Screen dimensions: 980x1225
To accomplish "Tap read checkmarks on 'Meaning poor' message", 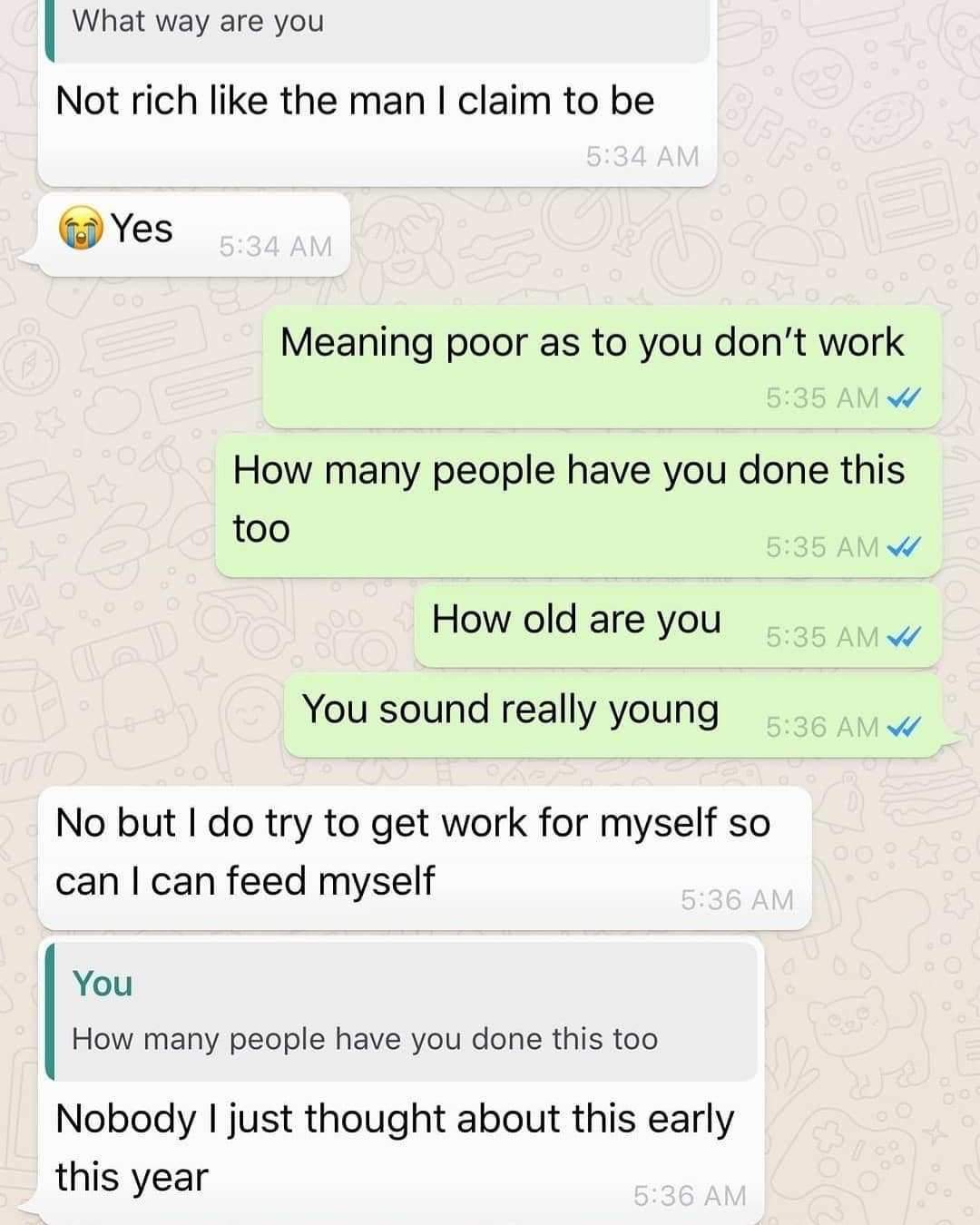I will click(904, 397).
